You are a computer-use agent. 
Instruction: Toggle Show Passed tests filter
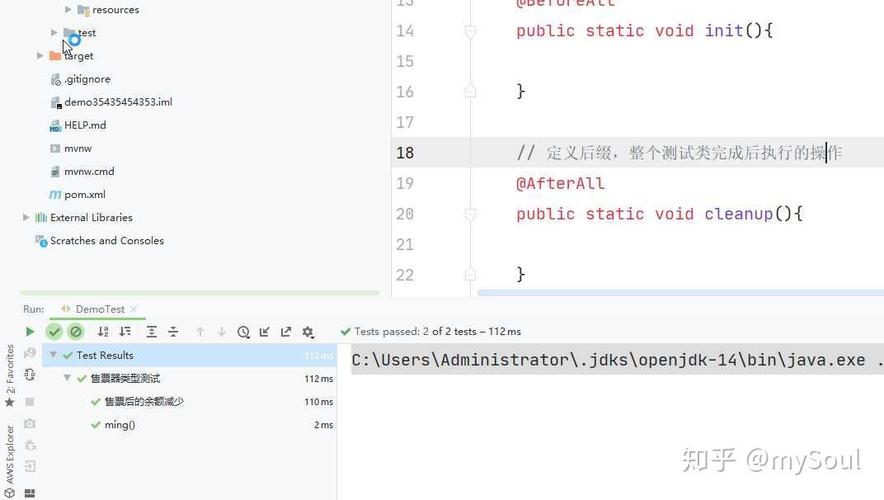pos(54,331)
